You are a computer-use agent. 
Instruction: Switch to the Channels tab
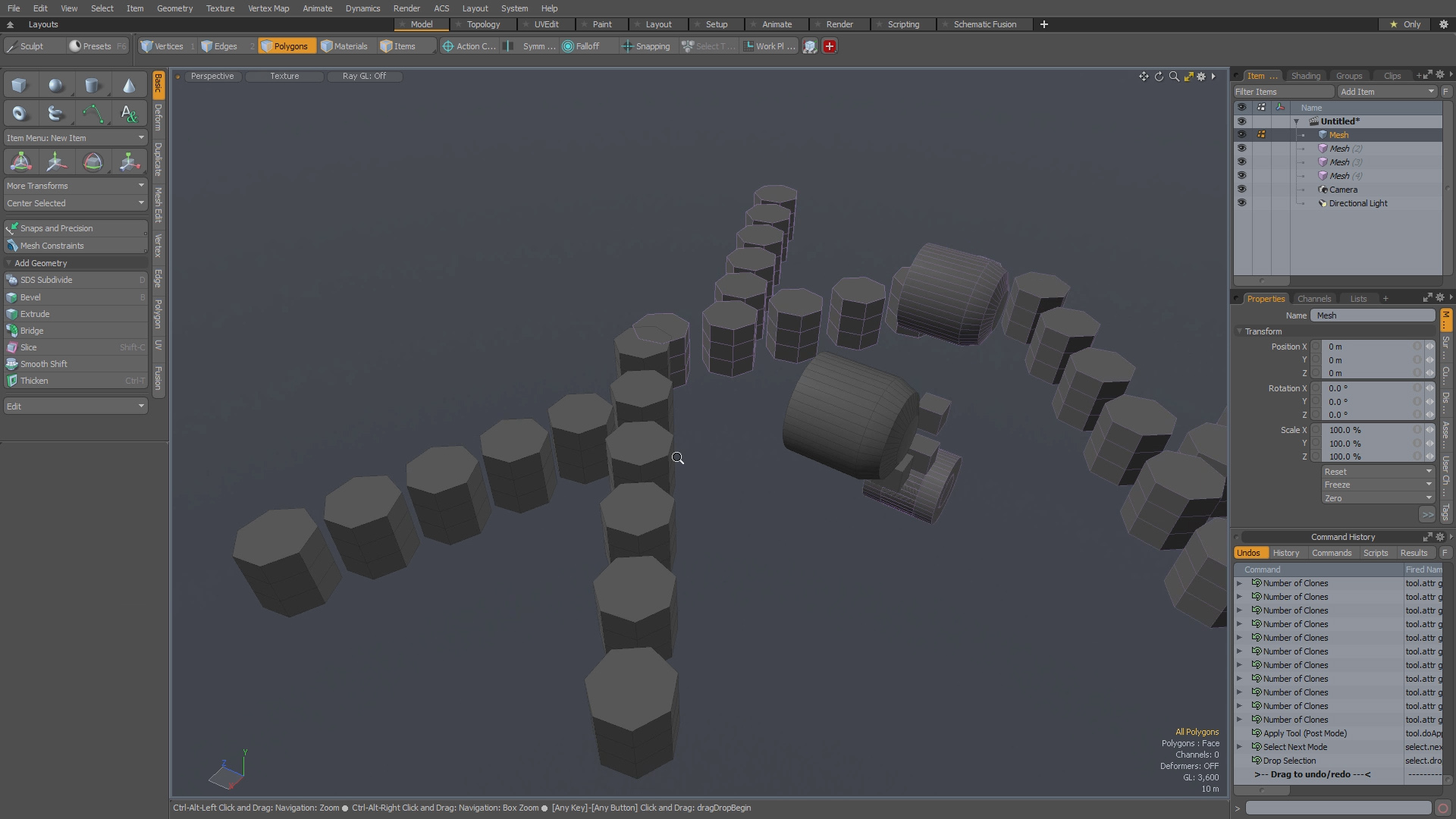click(x=1313, y=299)
